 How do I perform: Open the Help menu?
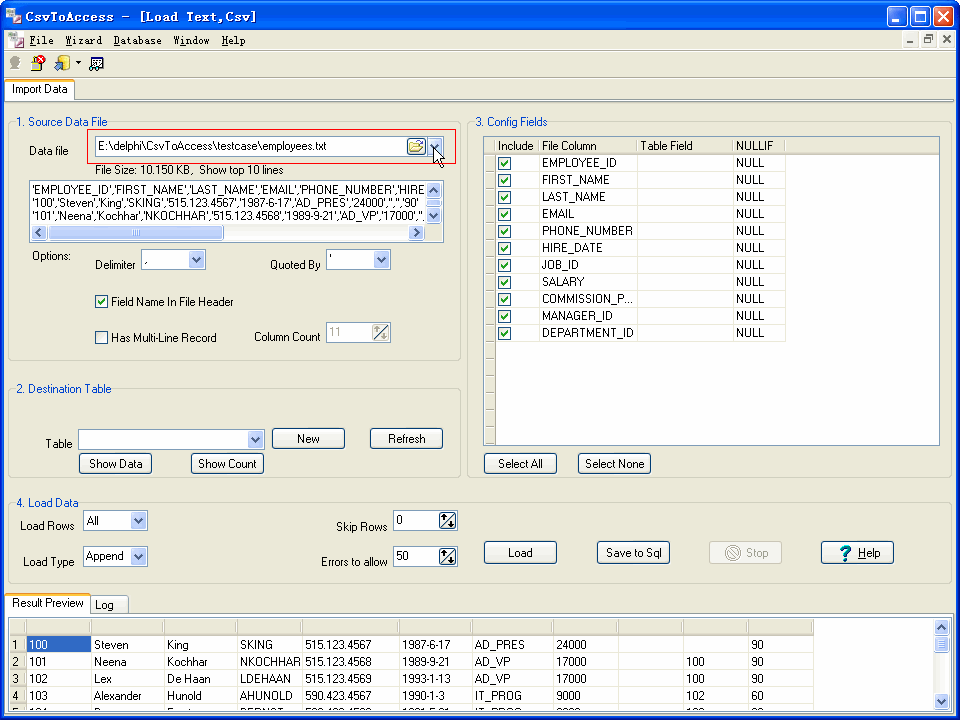click(x=233, y=40)
